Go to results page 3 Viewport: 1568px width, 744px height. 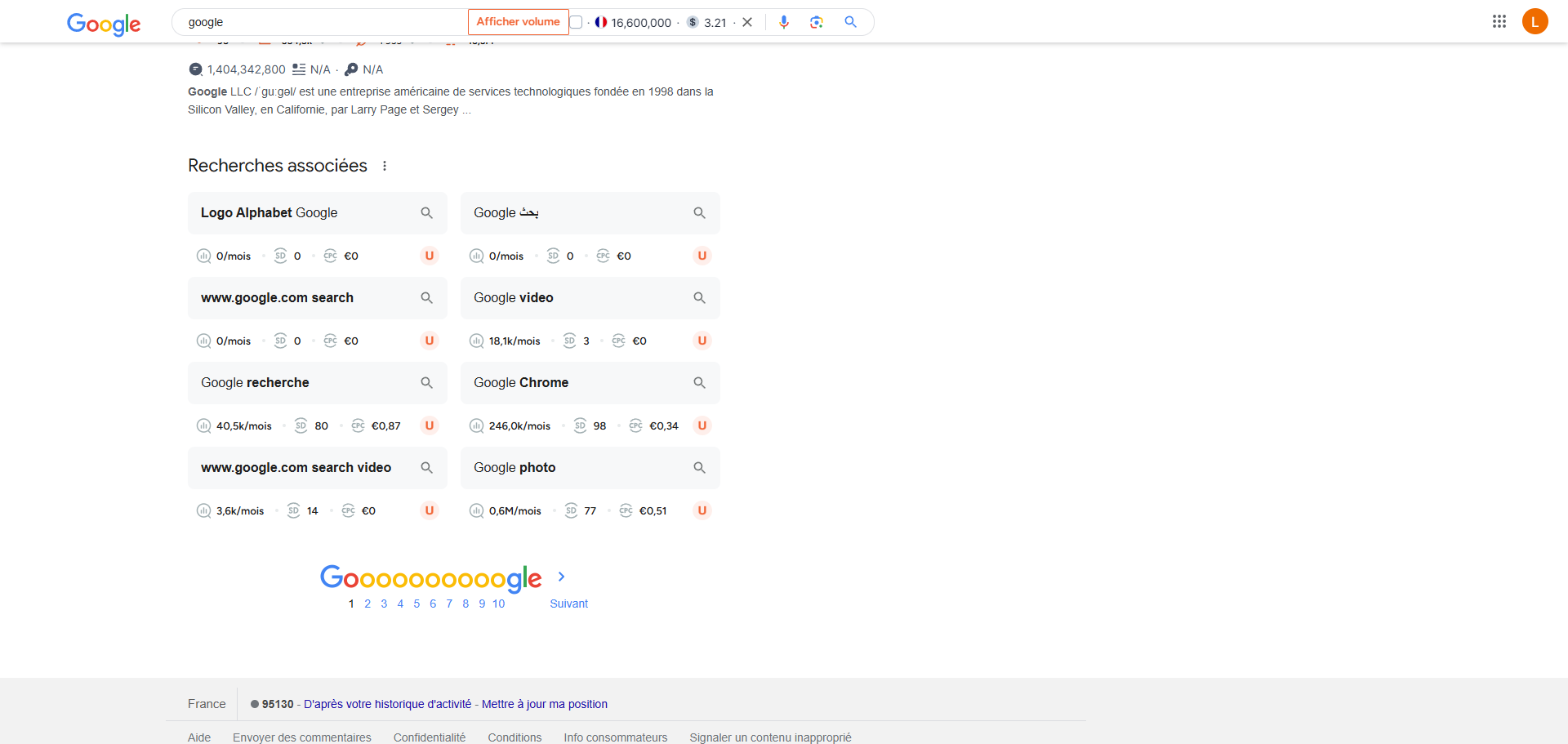point(384,604)
